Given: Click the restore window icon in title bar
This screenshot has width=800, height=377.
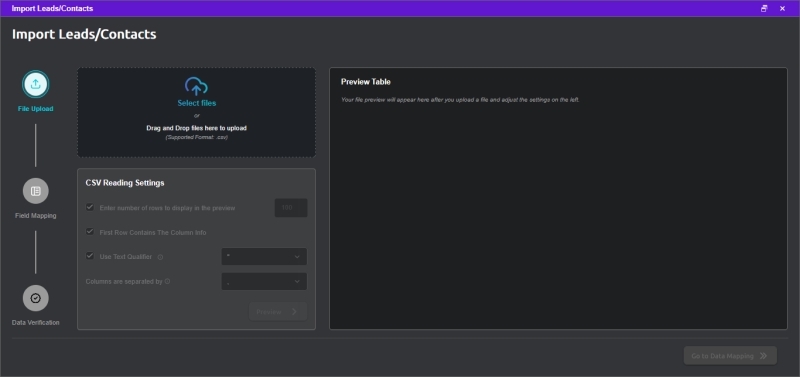Looking at the screenshot, I should click(764, 8).
